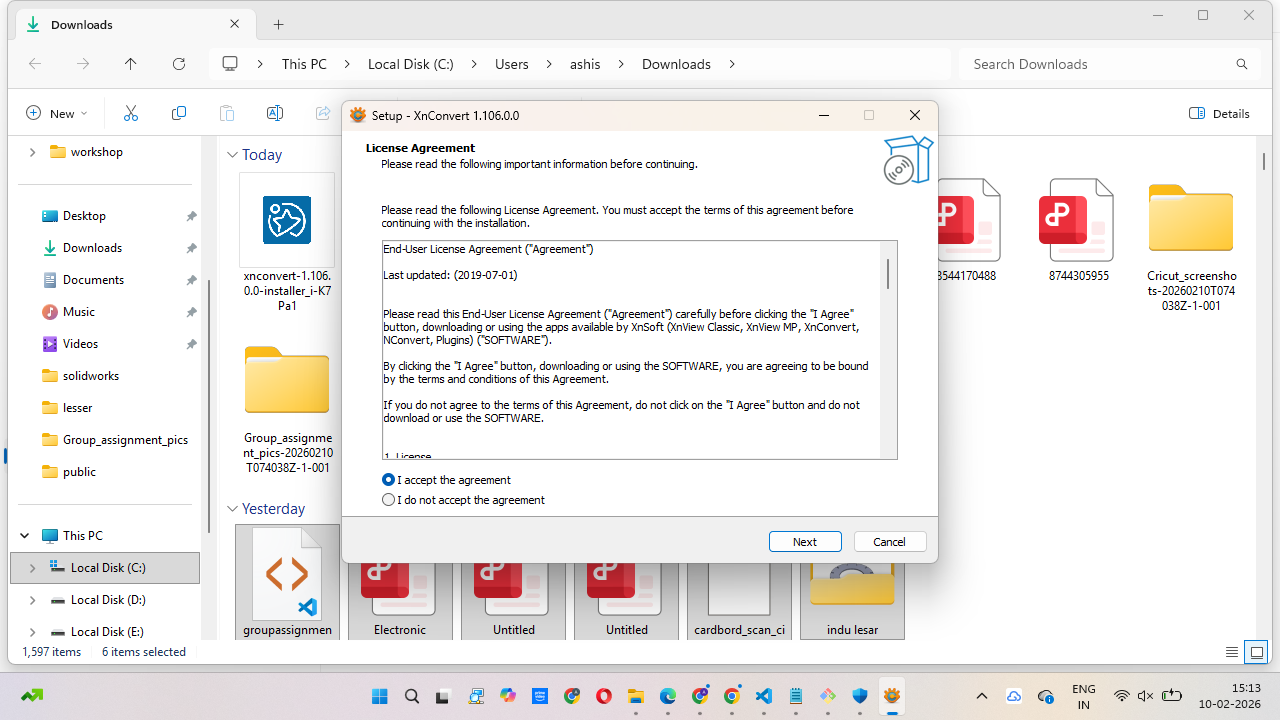Expand the chevron after Downloads breadcrumb

pos(732,64)
